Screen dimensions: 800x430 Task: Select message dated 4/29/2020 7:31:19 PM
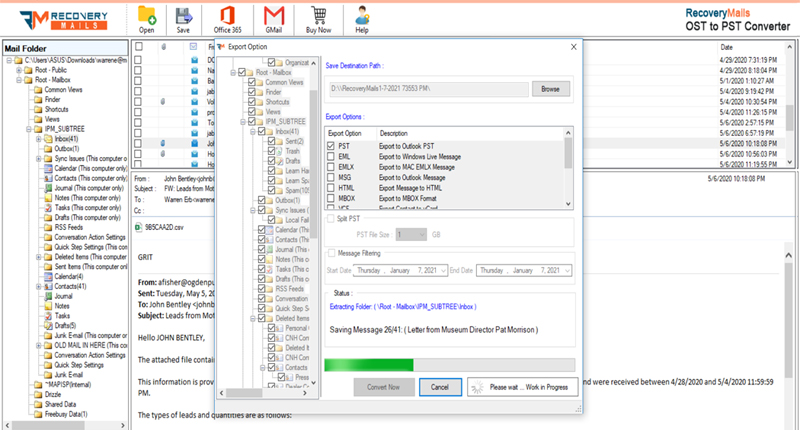[748, 60]
